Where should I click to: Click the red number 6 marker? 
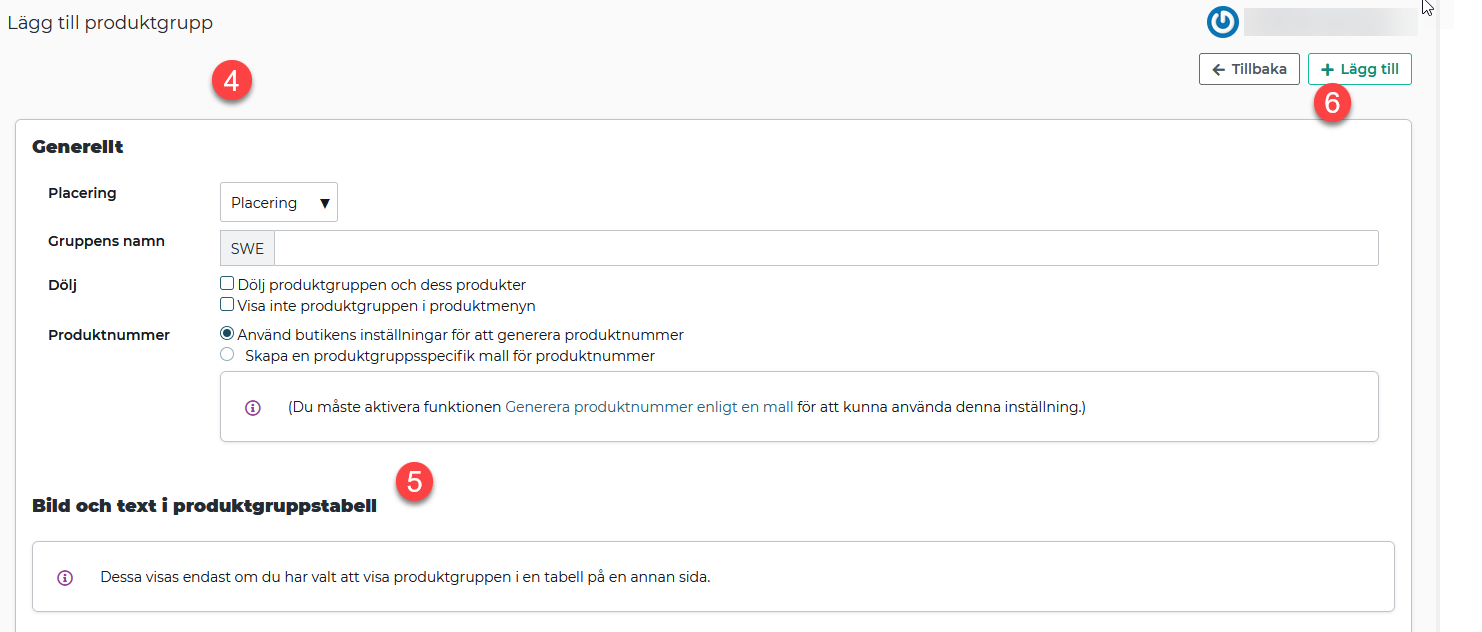pyautogui.click(x=1331, y=103)
